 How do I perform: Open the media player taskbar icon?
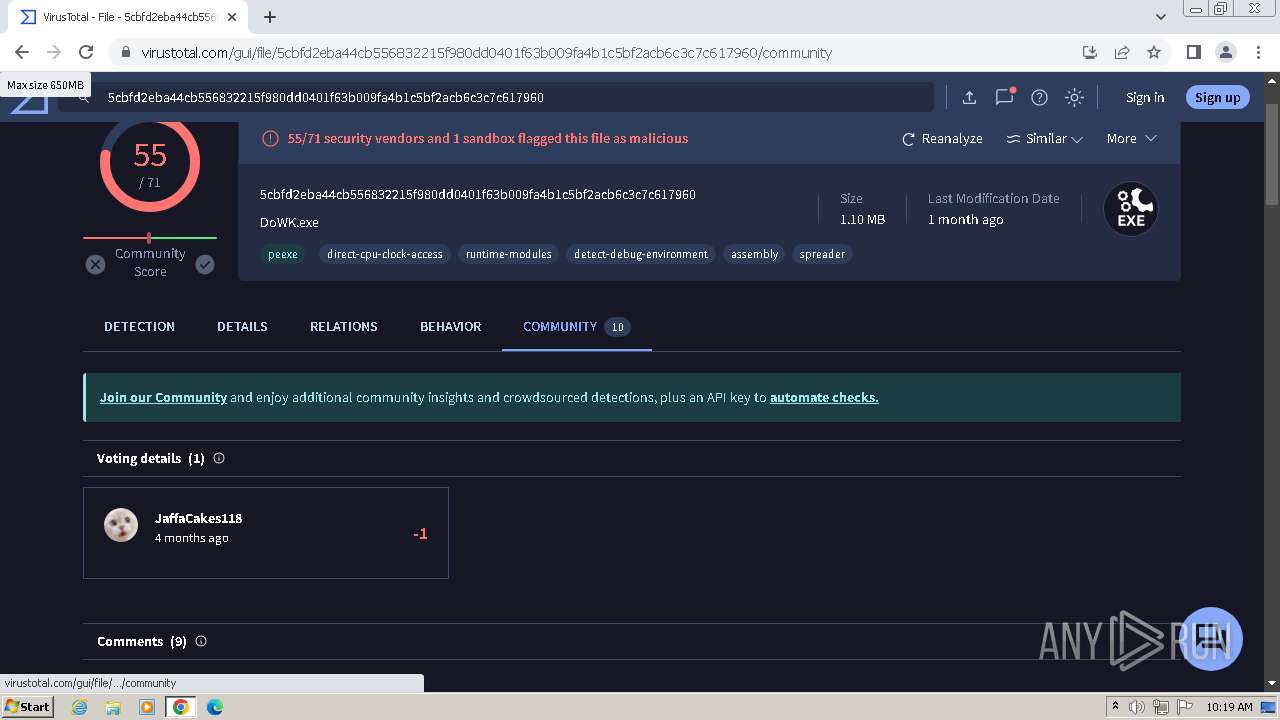[147, 707]
